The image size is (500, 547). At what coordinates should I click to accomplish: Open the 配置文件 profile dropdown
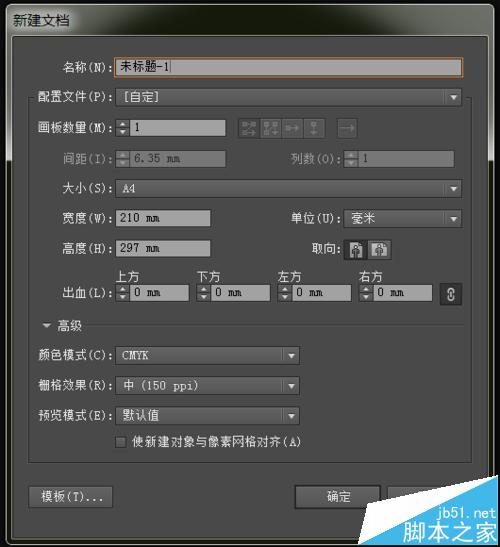click(288, 97)
